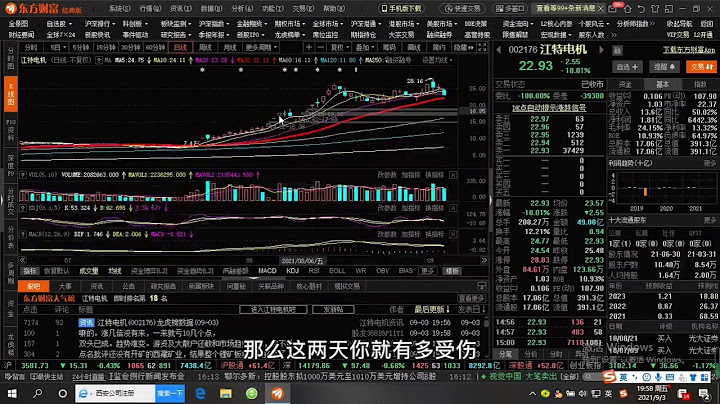720x404 pixels.
Task: Toggle the 画线 drawing tools button
Action: tap(414, 47)
